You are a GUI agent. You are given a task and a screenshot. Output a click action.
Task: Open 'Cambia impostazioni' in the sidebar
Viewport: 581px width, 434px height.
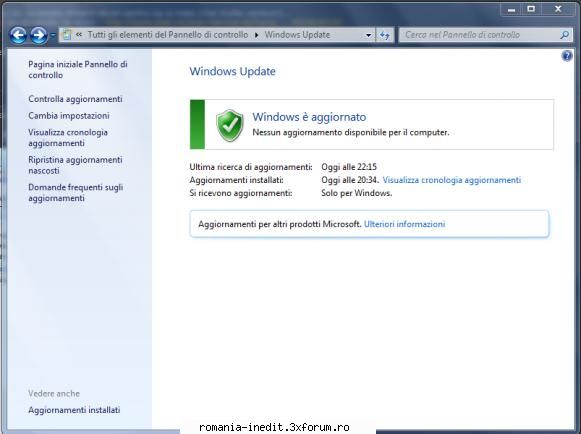point(69,116)
